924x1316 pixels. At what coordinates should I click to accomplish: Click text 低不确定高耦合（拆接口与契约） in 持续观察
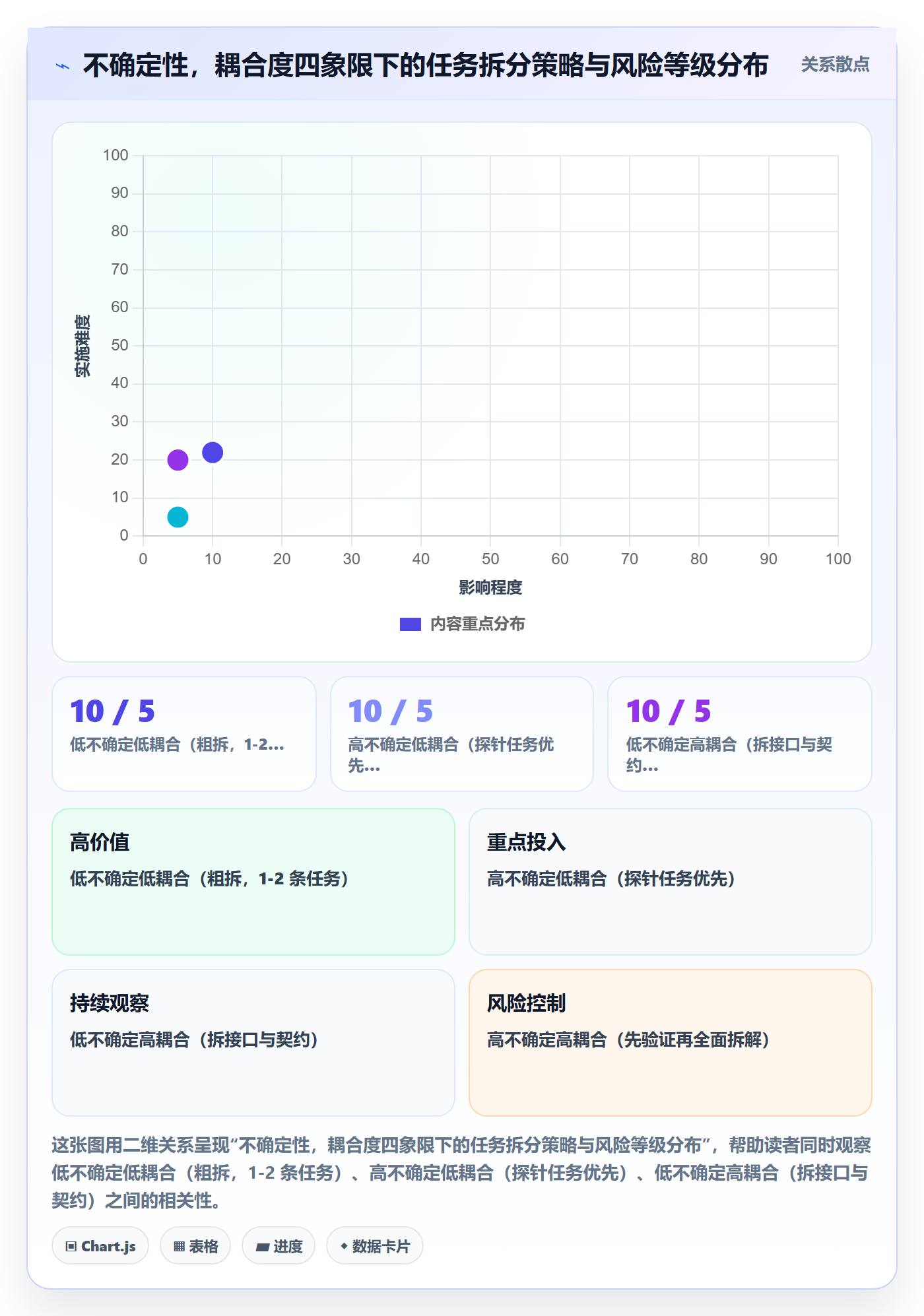pos(195,1040)
